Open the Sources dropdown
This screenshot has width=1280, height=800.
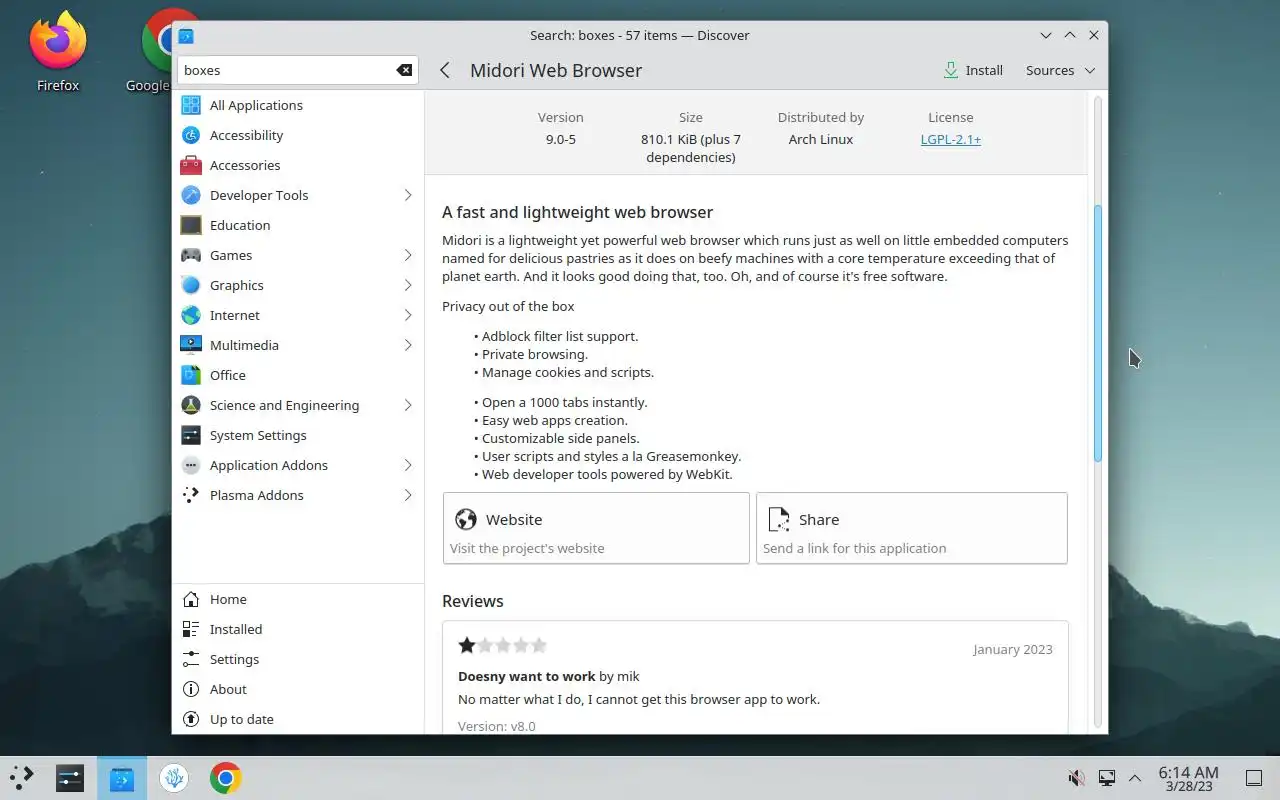tap(1060, 70)
